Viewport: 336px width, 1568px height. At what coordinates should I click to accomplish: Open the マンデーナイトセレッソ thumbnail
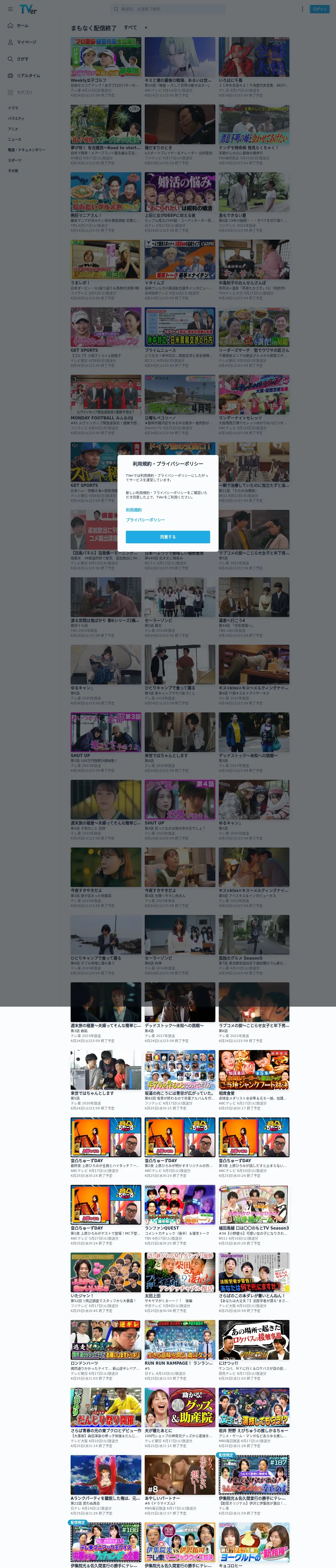tap(254, 394)
